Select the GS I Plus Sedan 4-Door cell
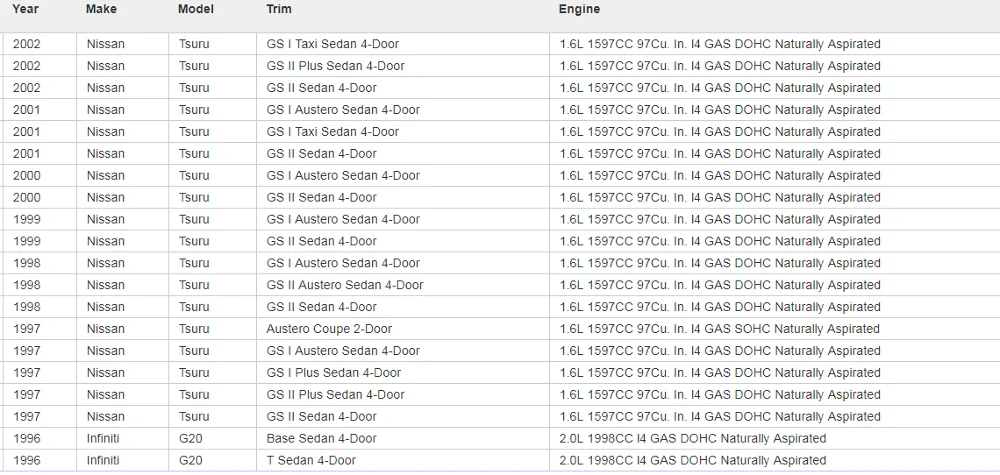 333,373
